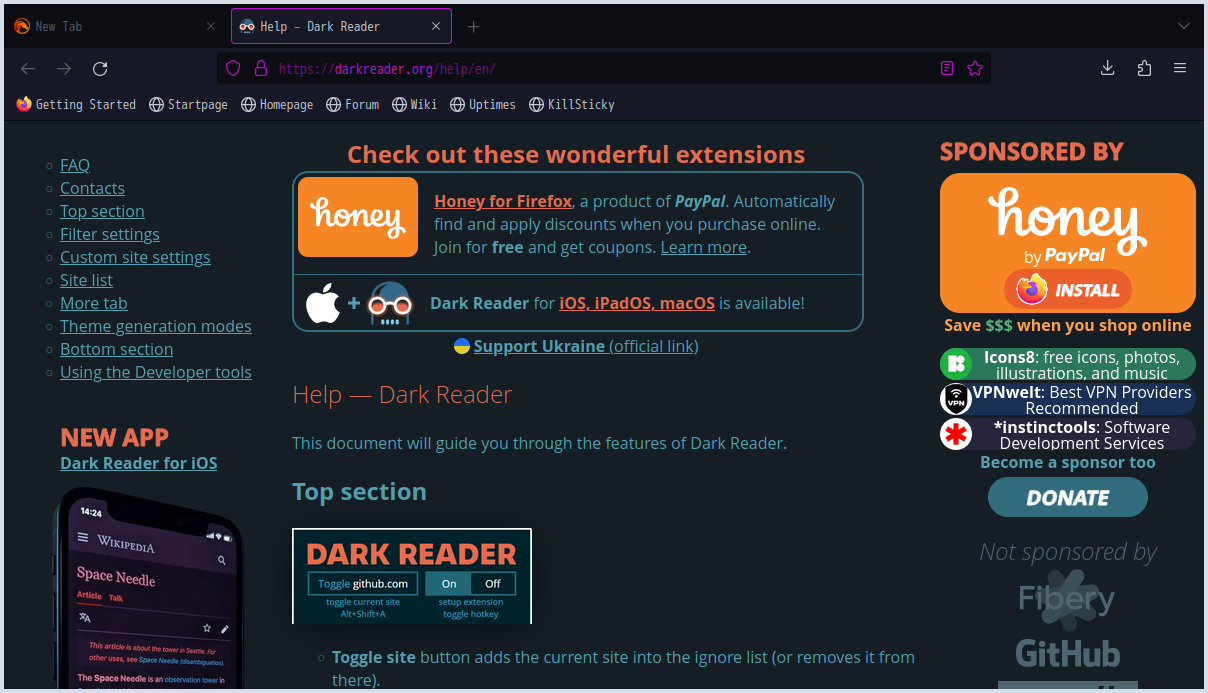Open the downloads panel
The image size is (1208, 693).
click(1108, 68)
